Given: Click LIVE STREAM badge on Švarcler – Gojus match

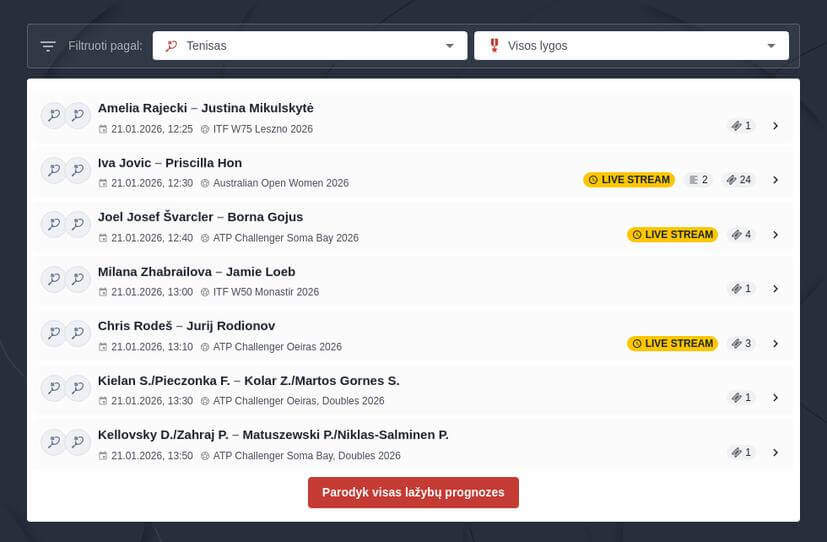Looking at the screenshot, I should pyautogui.click(x=672, y=235).
